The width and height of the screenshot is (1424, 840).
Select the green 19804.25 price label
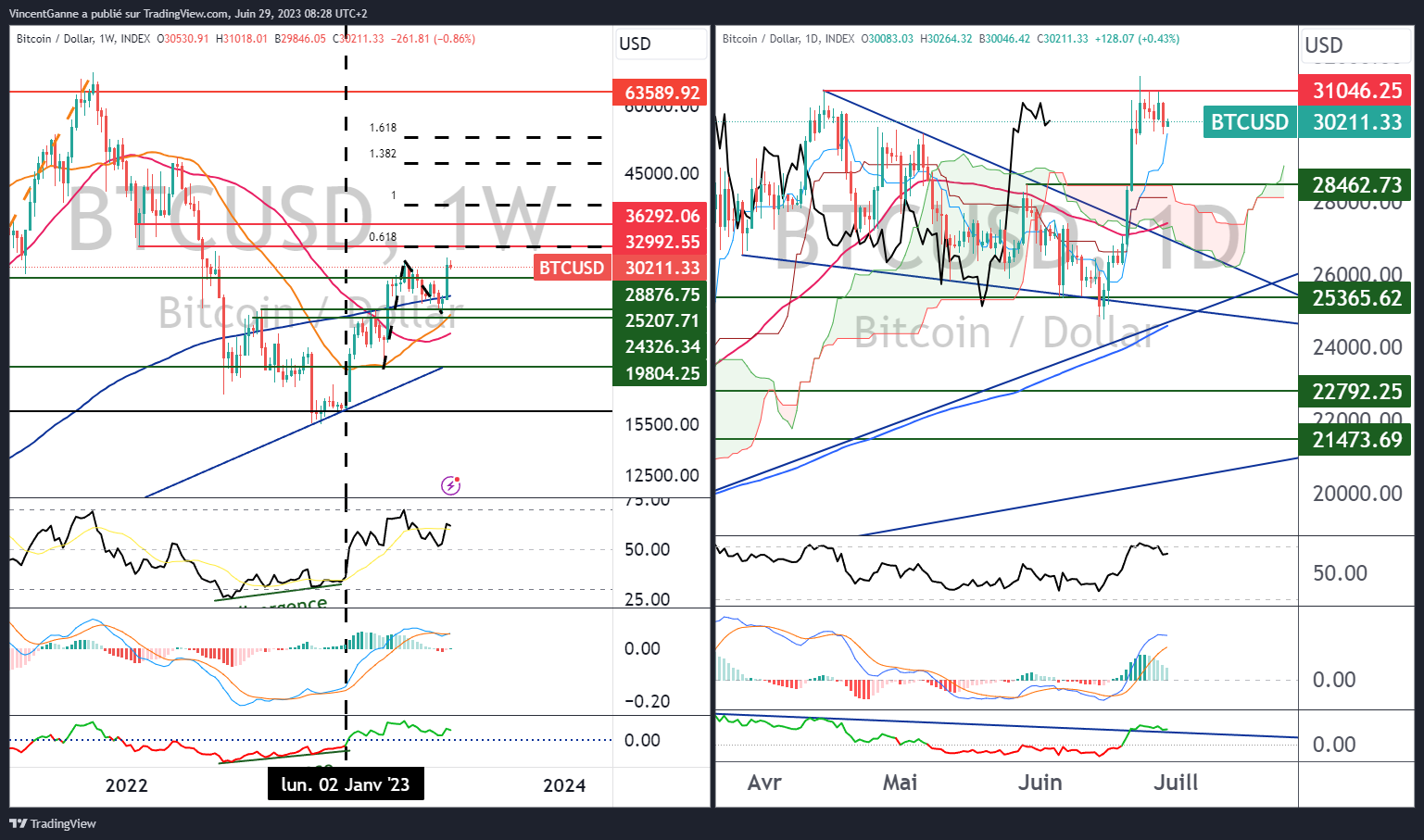[x=661, y=373]
